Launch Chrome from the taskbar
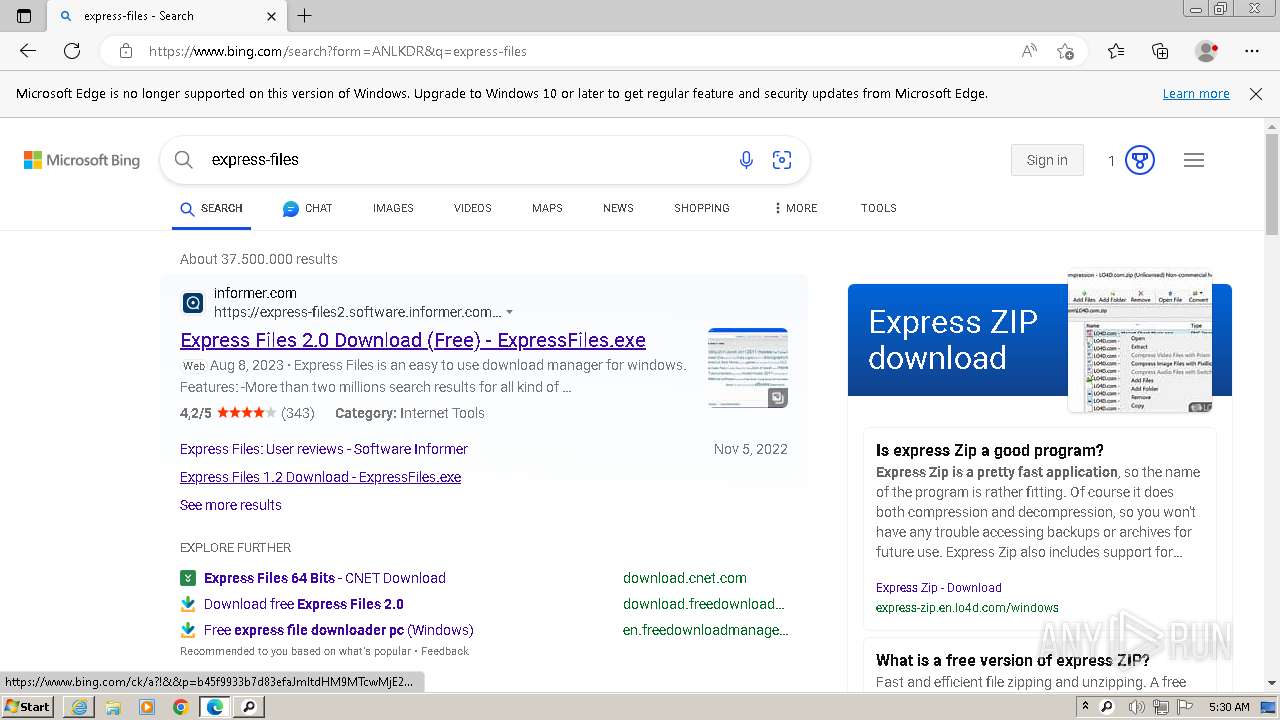Image resolution: width=1280 pixels, height=720 pixels. [181, 707]
